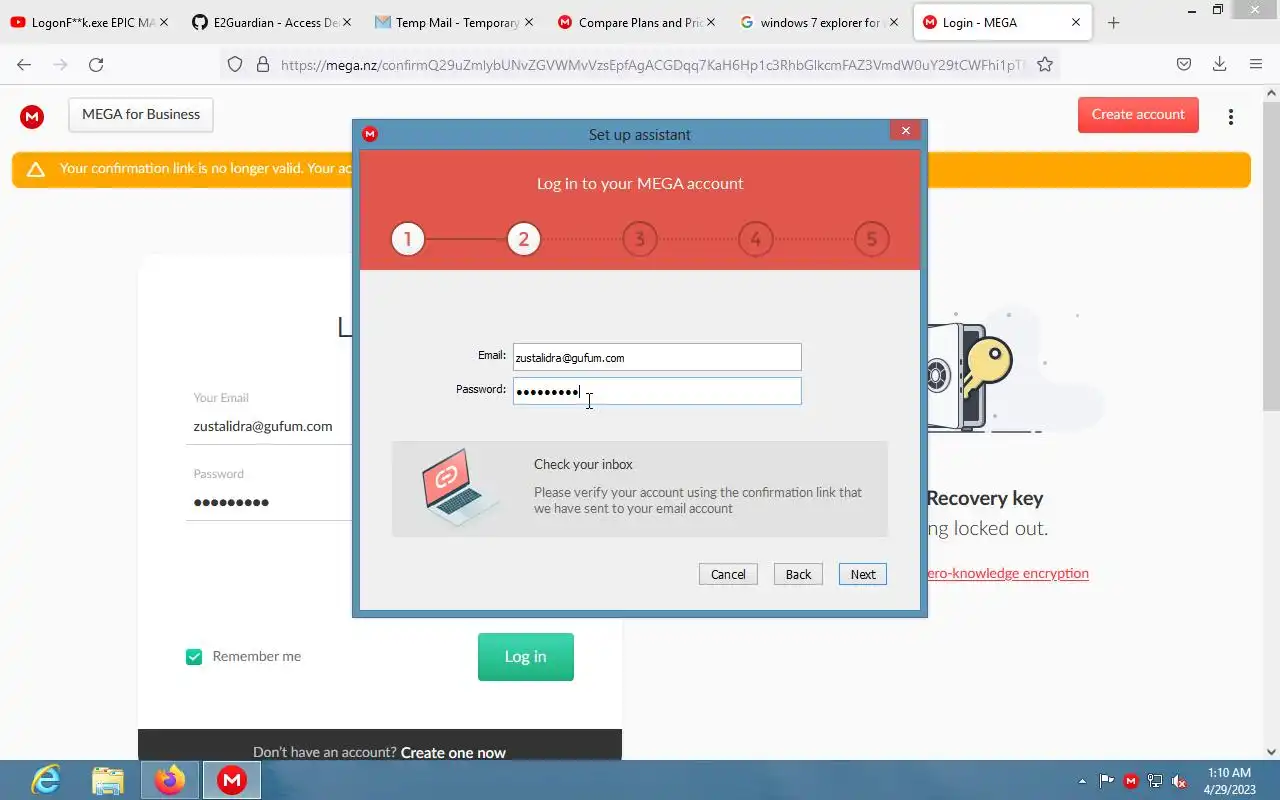Open the Firefox hamburger menu
Viewport: 1280px width, 800px height.
coord(1256,64)
